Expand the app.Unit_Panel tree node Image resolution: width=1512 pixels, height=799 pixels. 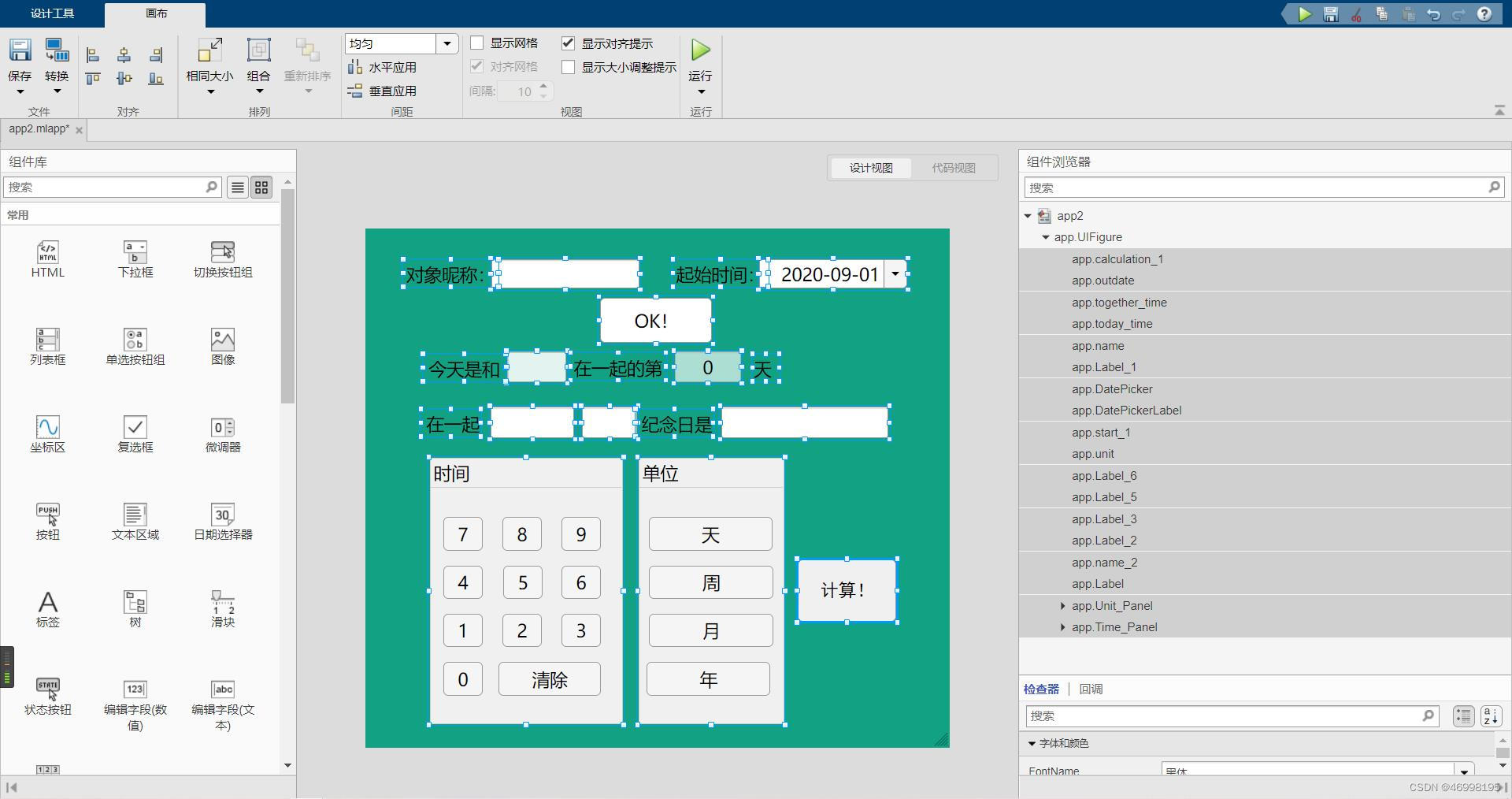[x=1062, y=606]
